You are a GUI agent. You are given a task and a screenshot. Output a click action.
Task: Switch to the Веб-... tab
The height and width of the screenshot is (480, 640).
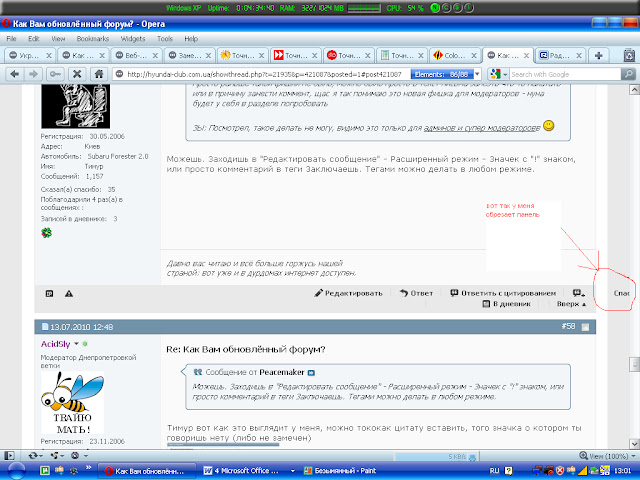pos(136,55)
